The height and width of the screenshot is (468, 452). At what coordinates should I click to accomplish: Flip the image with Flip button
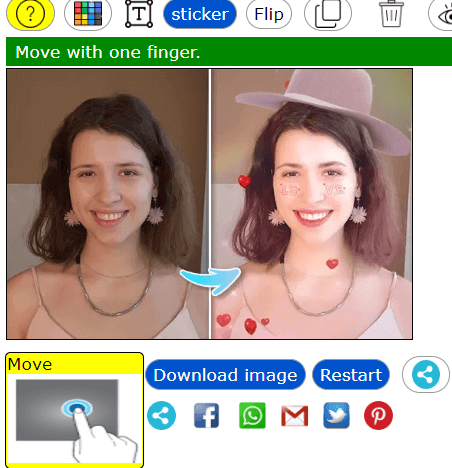pos(269,14)
